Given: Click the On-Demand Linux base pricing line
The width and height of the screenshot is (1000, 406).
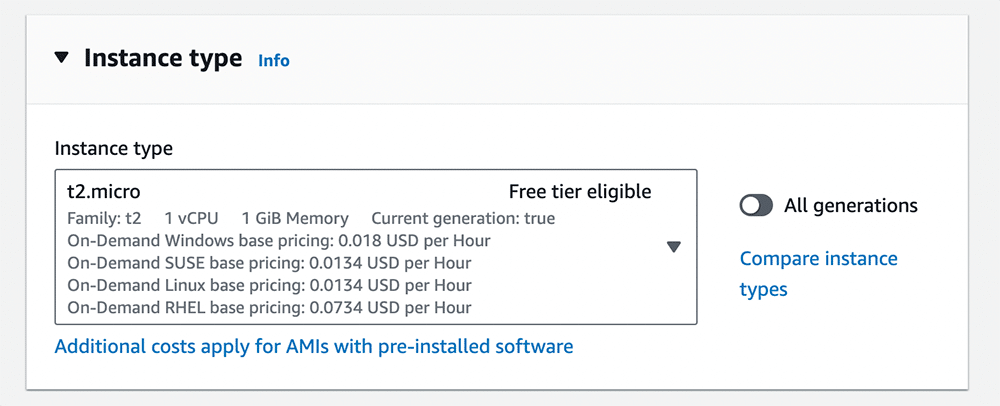Looking at the screenshot, I should [x=269, y=285].
